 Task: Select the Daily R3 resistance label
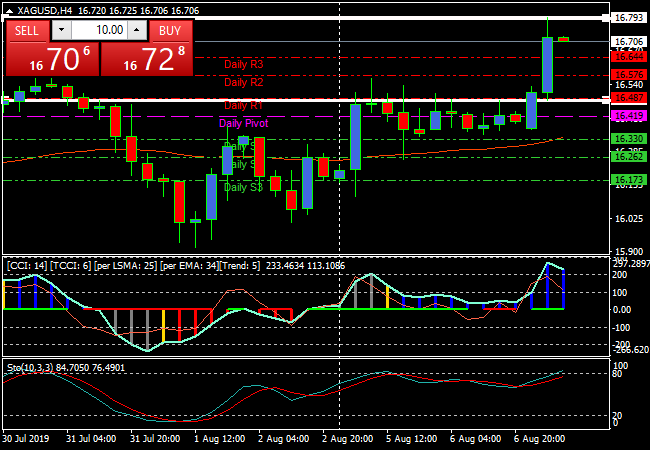coord(244,63)
